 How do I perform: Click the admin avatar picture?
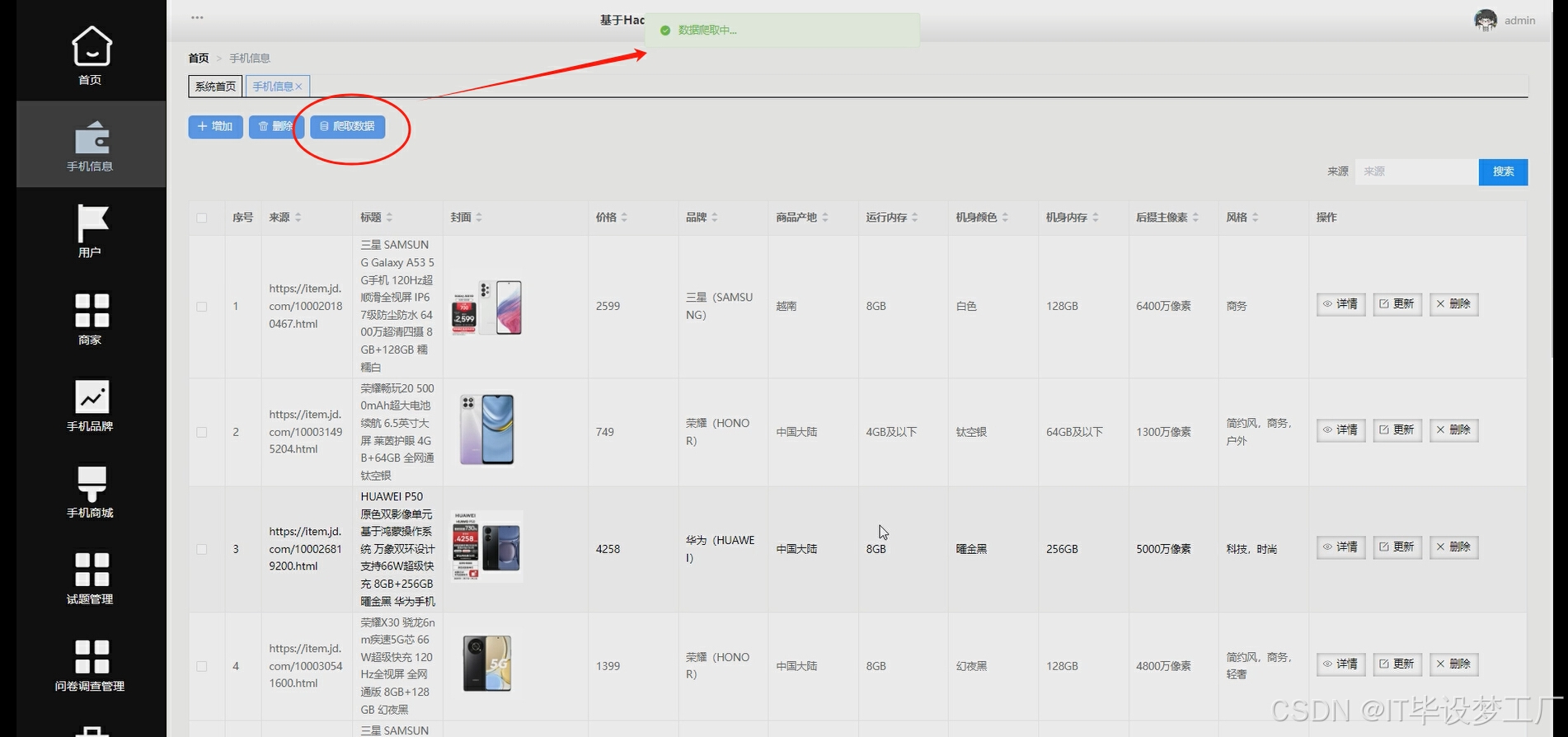tap(1486, 21)
